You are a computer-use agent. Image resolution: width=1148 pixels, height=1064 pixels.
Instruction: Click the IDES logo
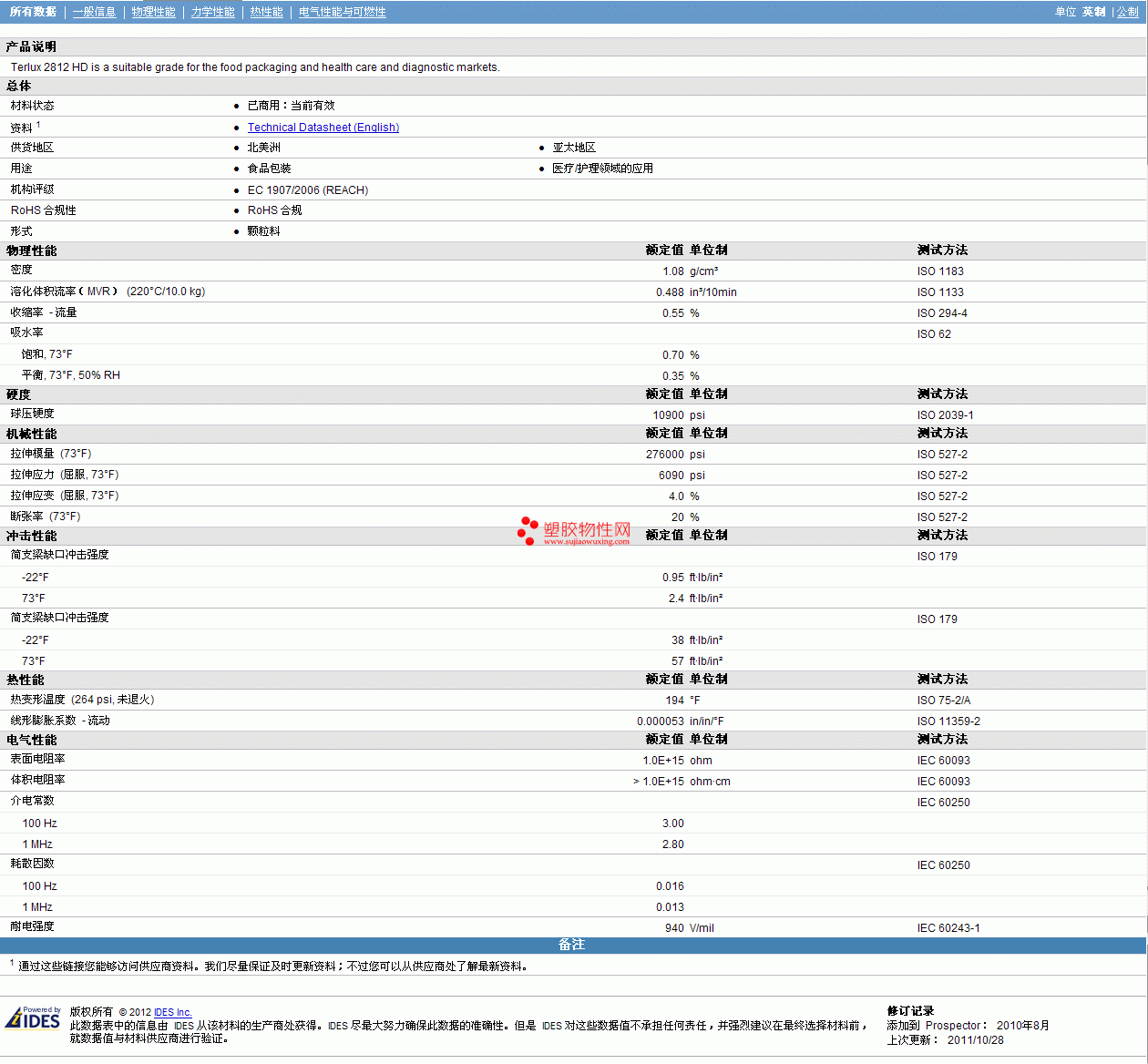pos(34,1018)
